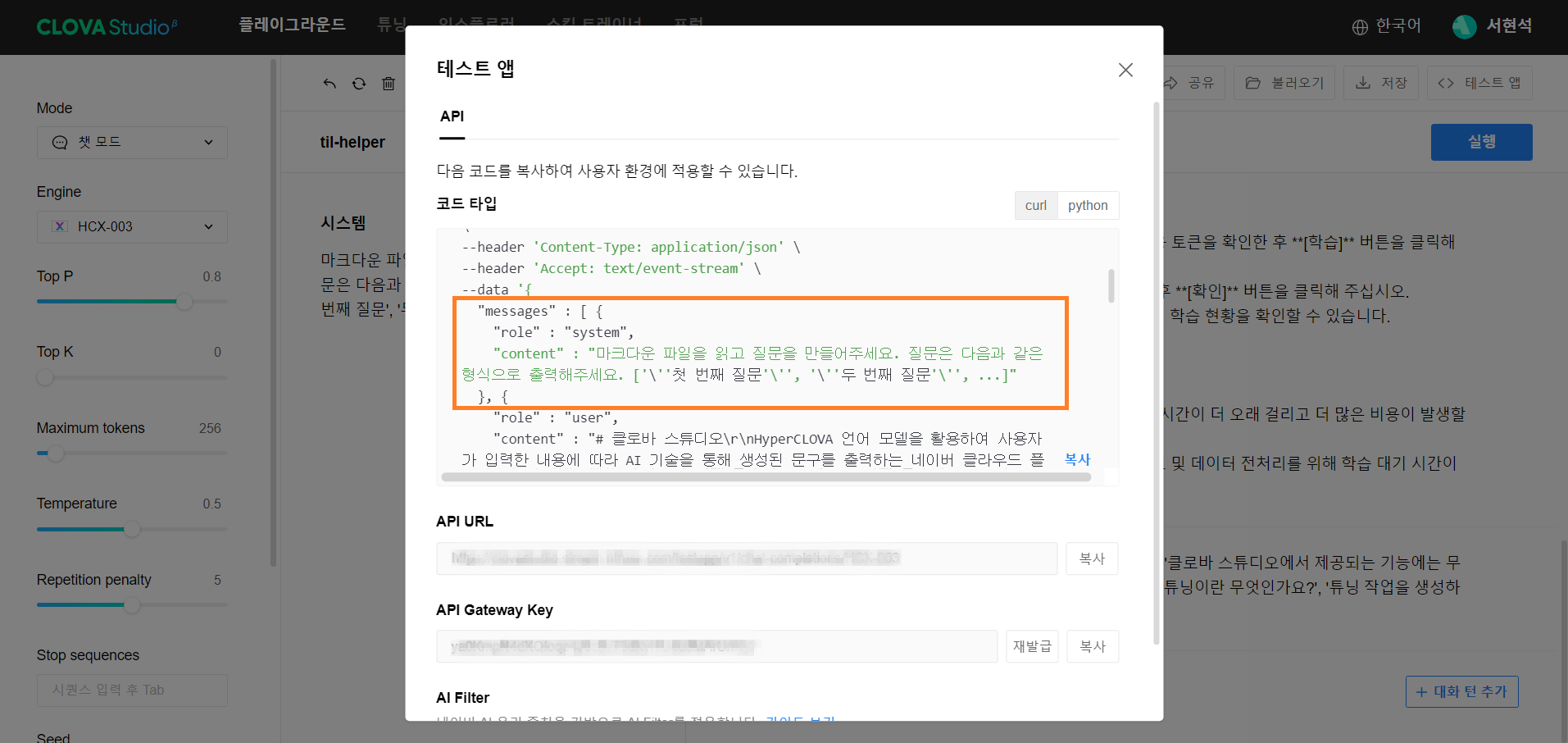Click the blue 실행 button
Screen dimensions: 1568x743
[1481, 142]
